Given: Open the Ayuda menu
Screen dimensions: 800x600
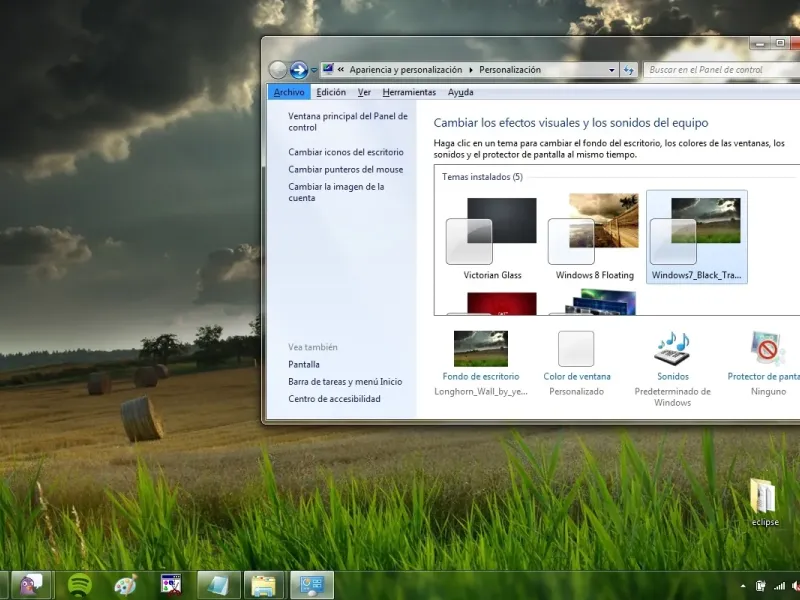Looking at the screenshot, I should tap(461, 92).
